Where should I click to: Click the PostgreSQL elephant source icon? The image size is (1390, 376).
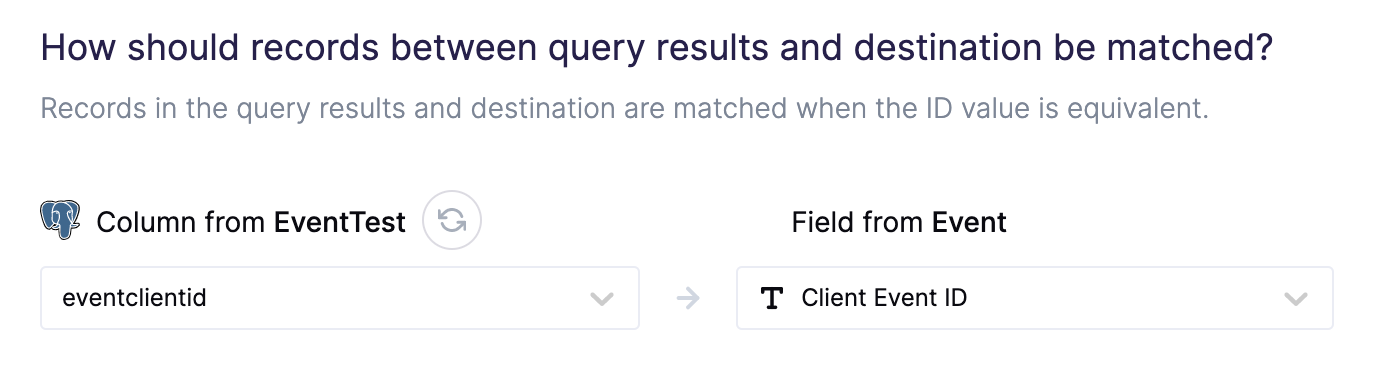click(60, 220)
